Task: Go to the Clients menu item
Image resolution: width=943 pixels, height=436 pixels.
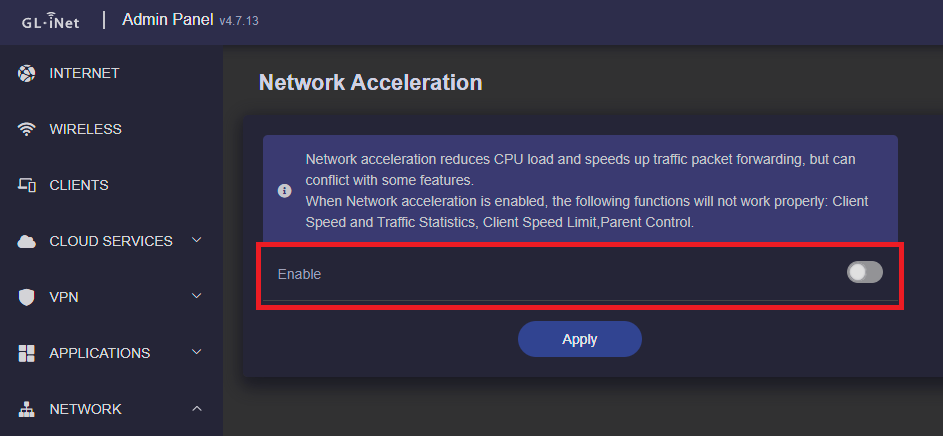Action: coord(79,185)
